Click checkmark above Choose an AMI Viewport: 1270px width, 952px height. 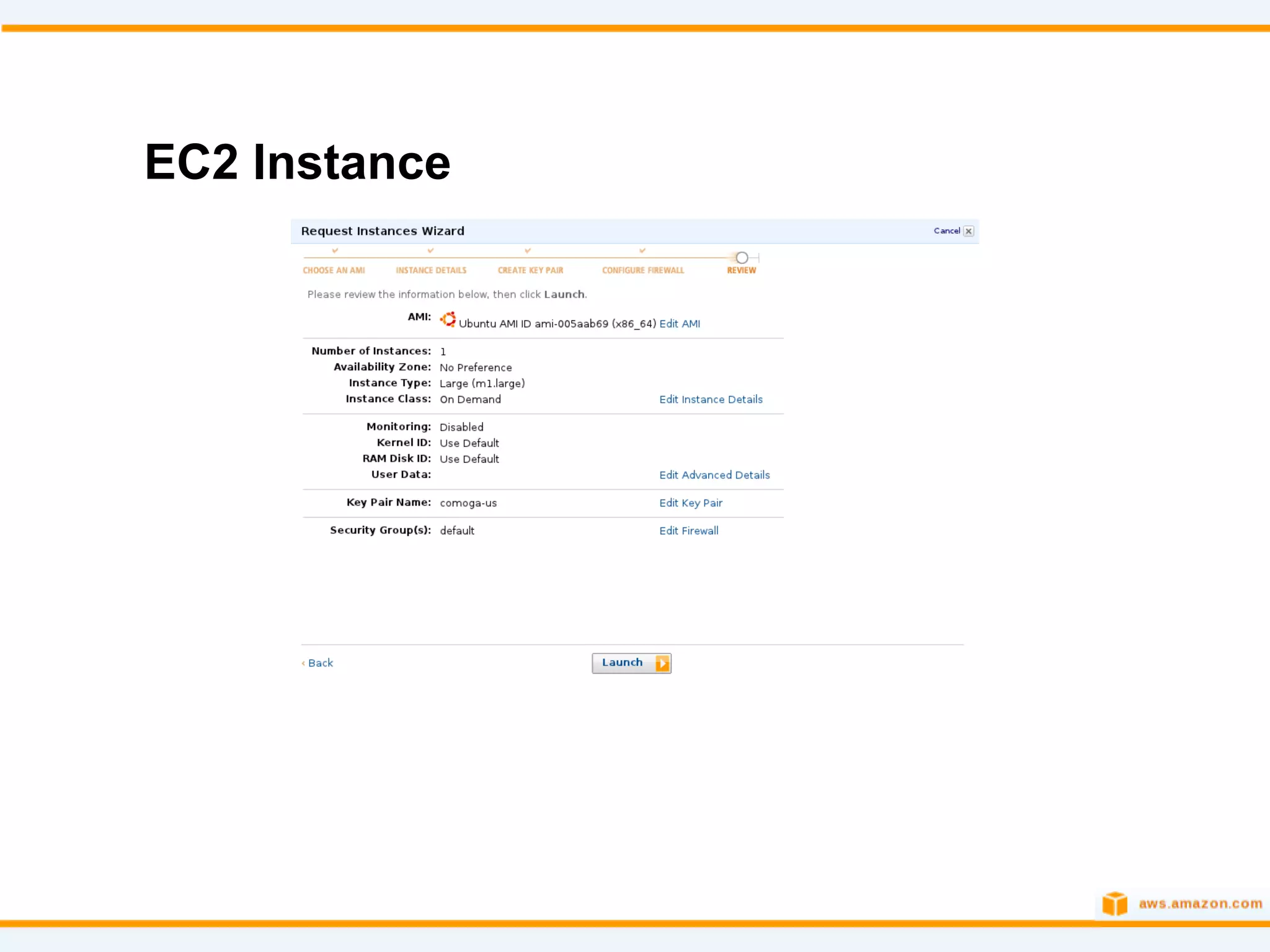coord(335,250)
